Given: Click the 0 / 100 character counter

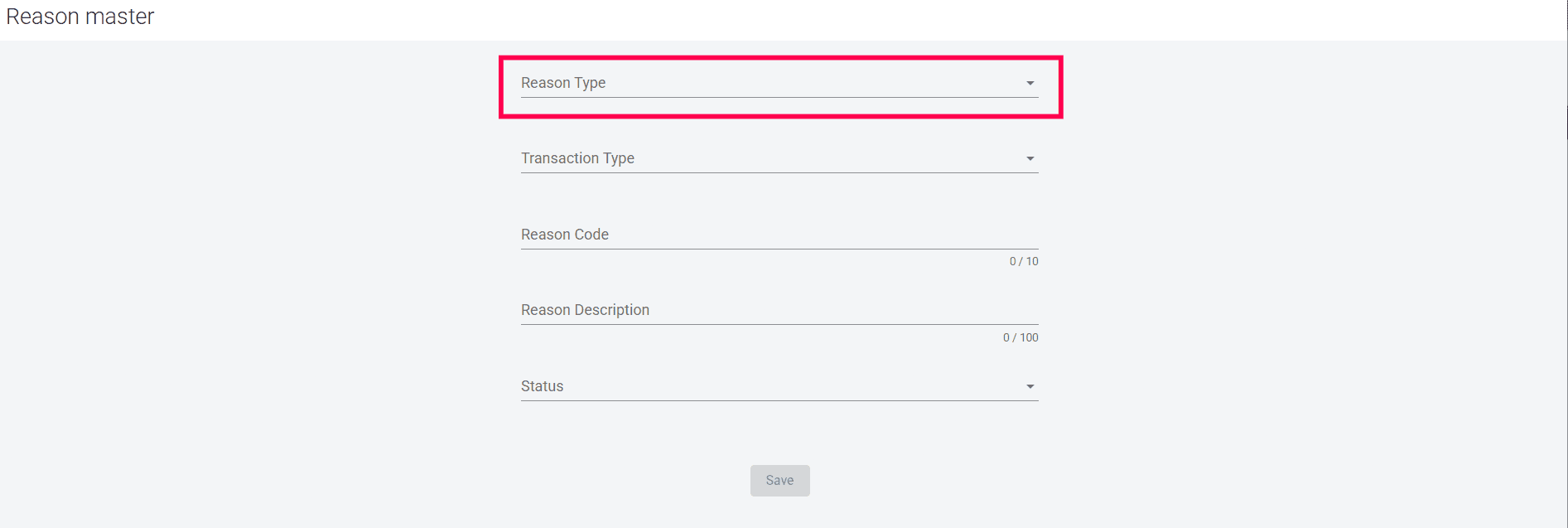Looking at the screenshot, I should point(1020,337).
